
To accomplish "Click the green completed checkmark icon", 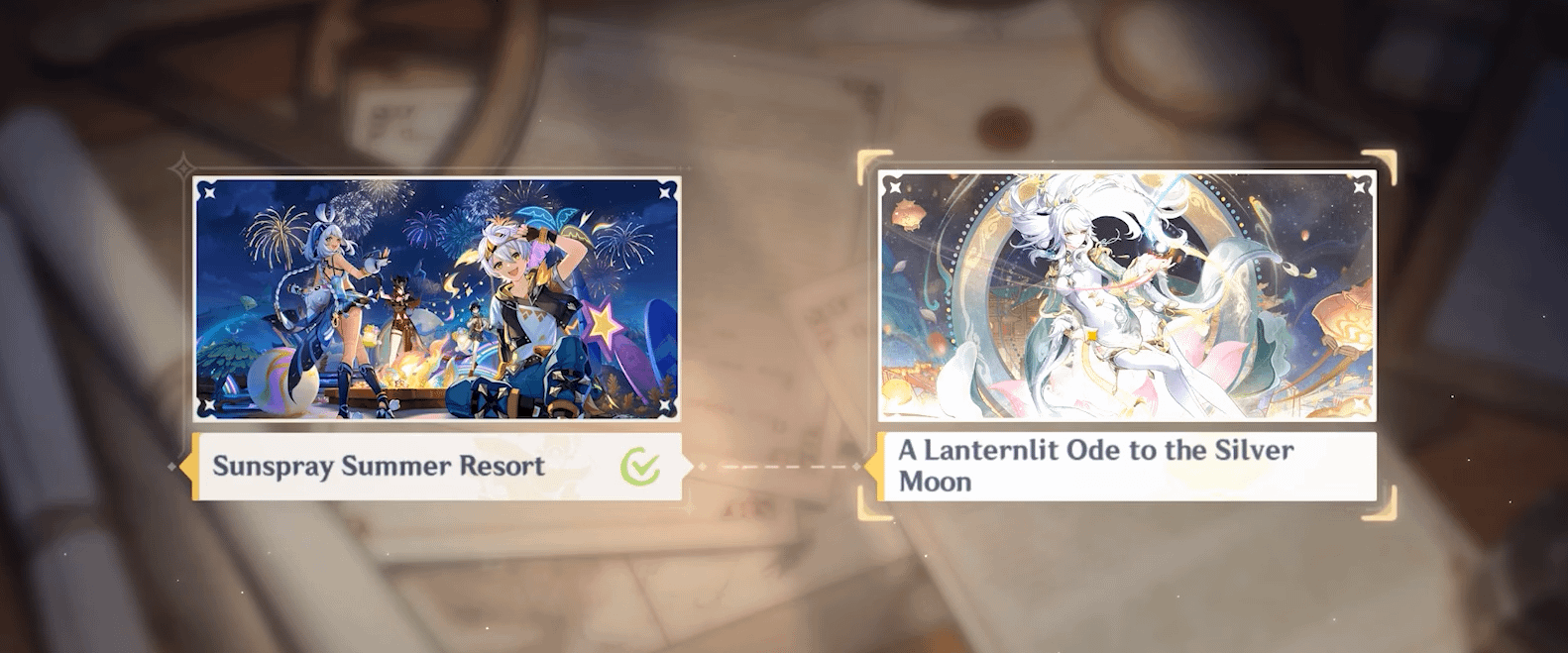I will click(x=639, y=466).
